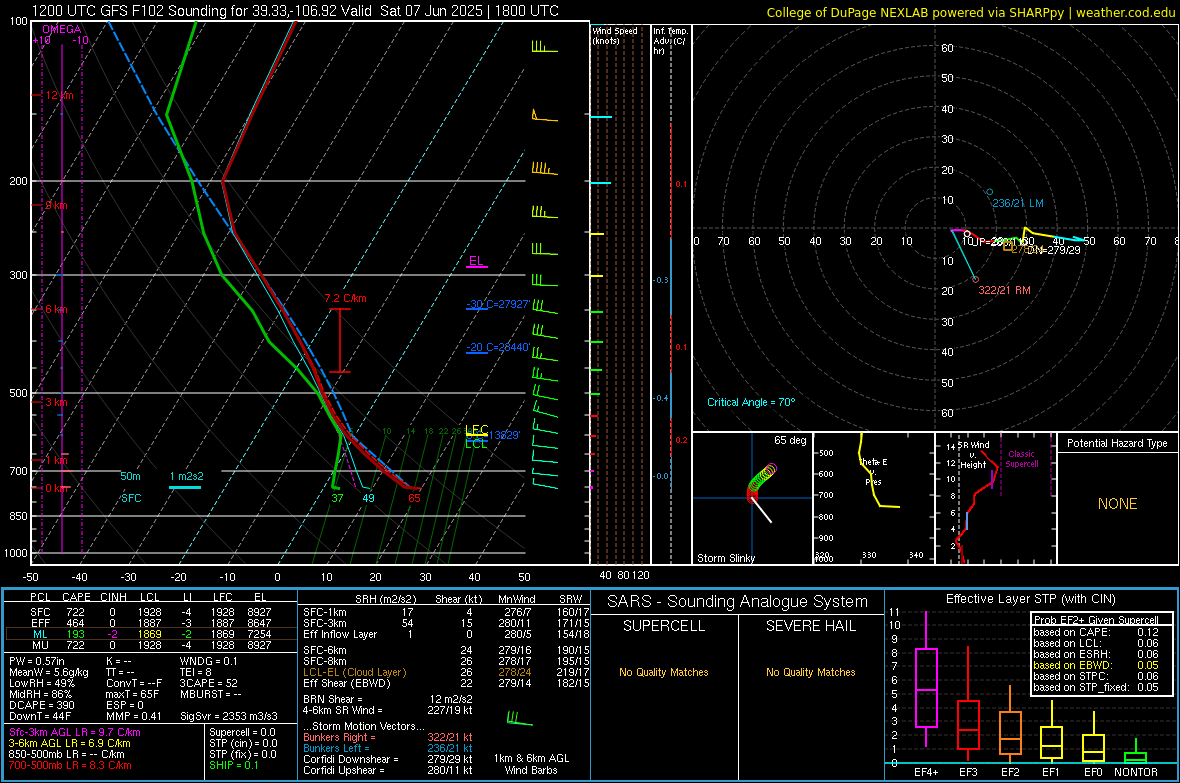Click the NONE hazard type value
The width and height of the screenshot is (1180, 783).
click(1118, 504)
